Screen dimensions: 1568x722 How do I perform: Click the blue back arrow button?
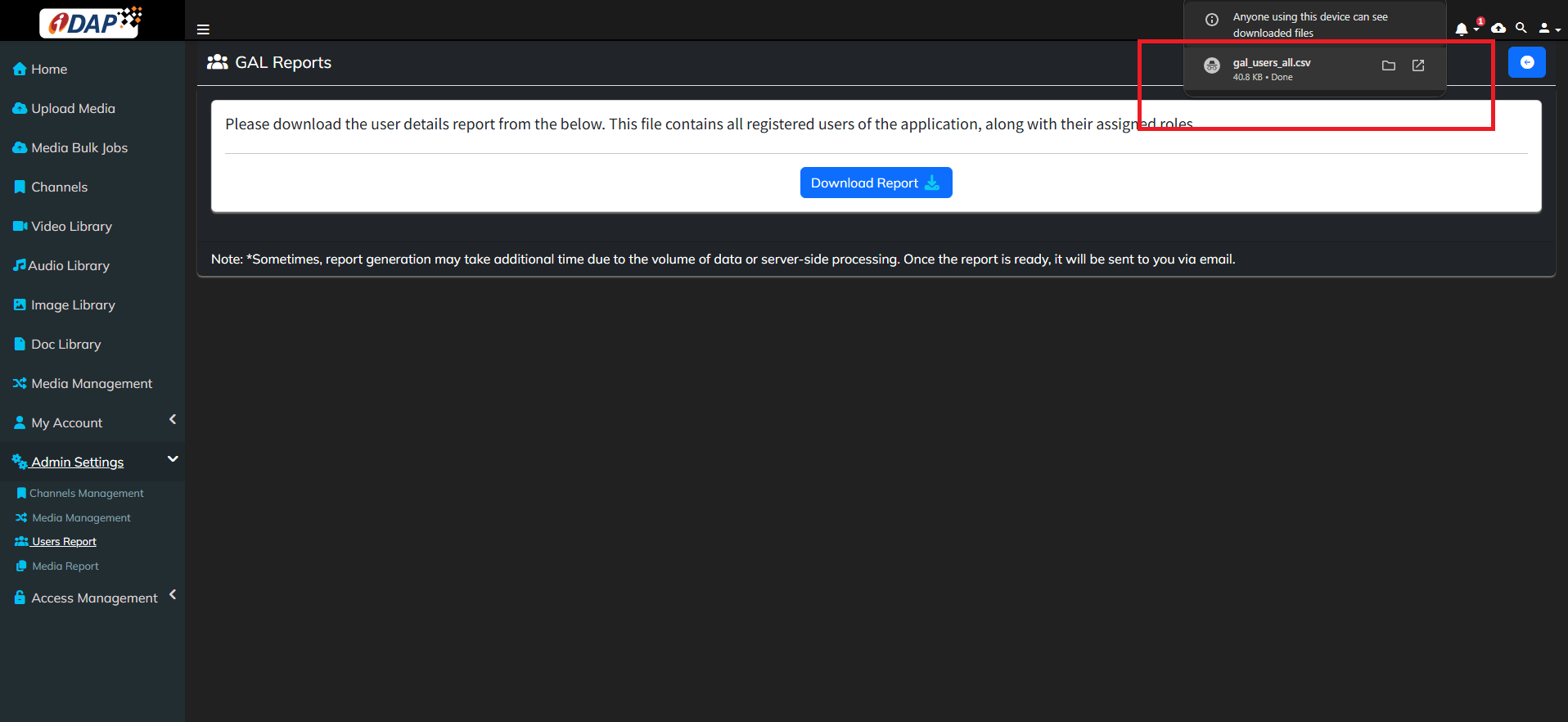click(x=1526, y=62)
